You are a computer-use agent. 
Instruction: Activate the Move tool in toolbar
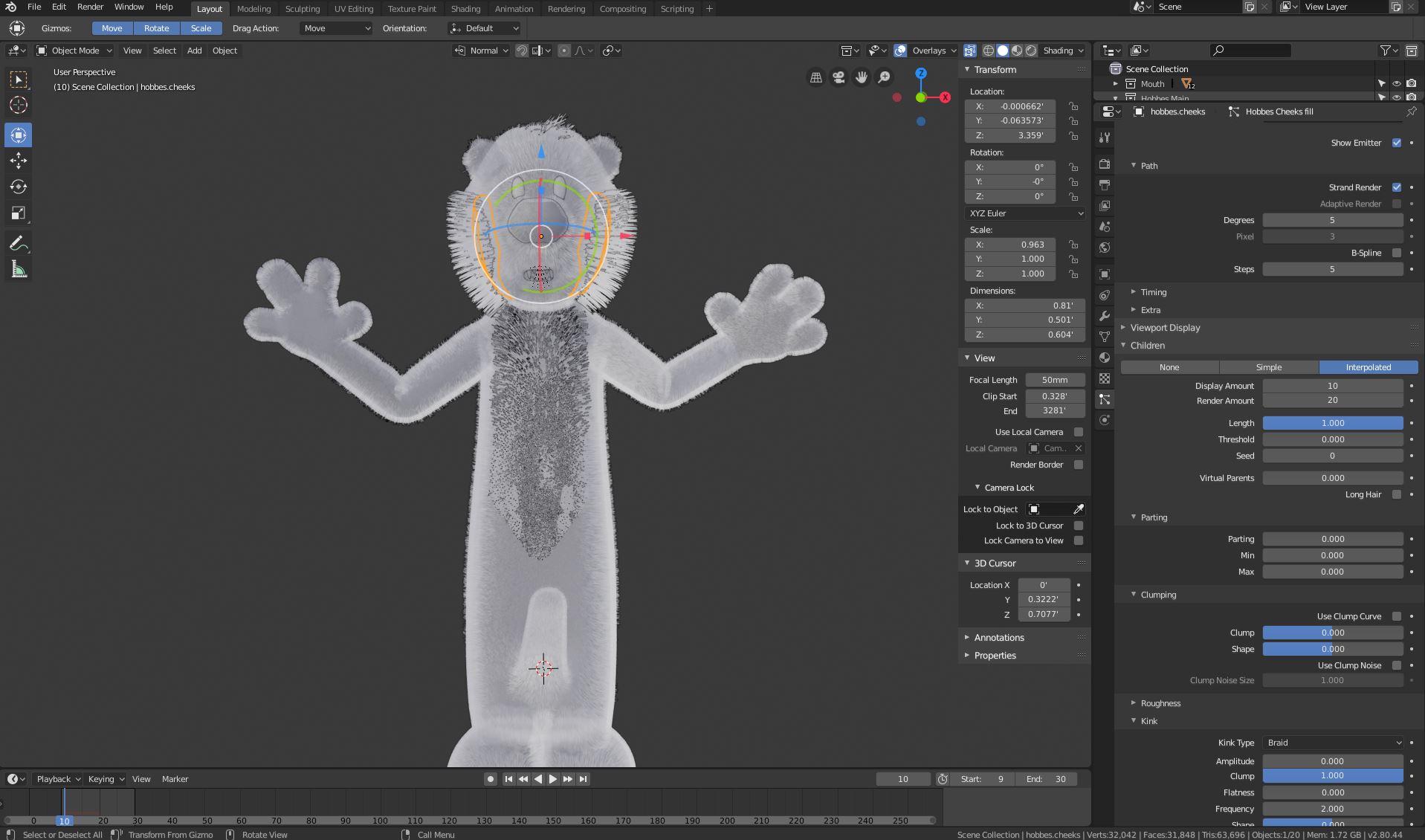[19, 161]
